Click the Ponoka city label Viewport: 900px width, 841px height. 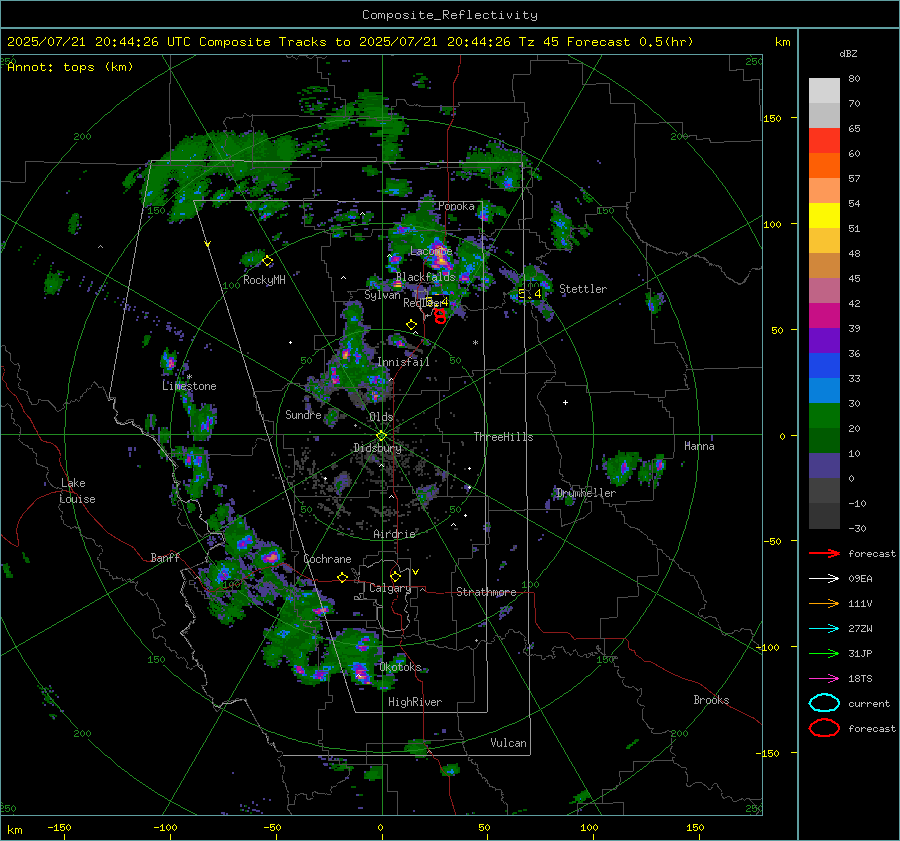pyautogui.click(x=456, y=206)
